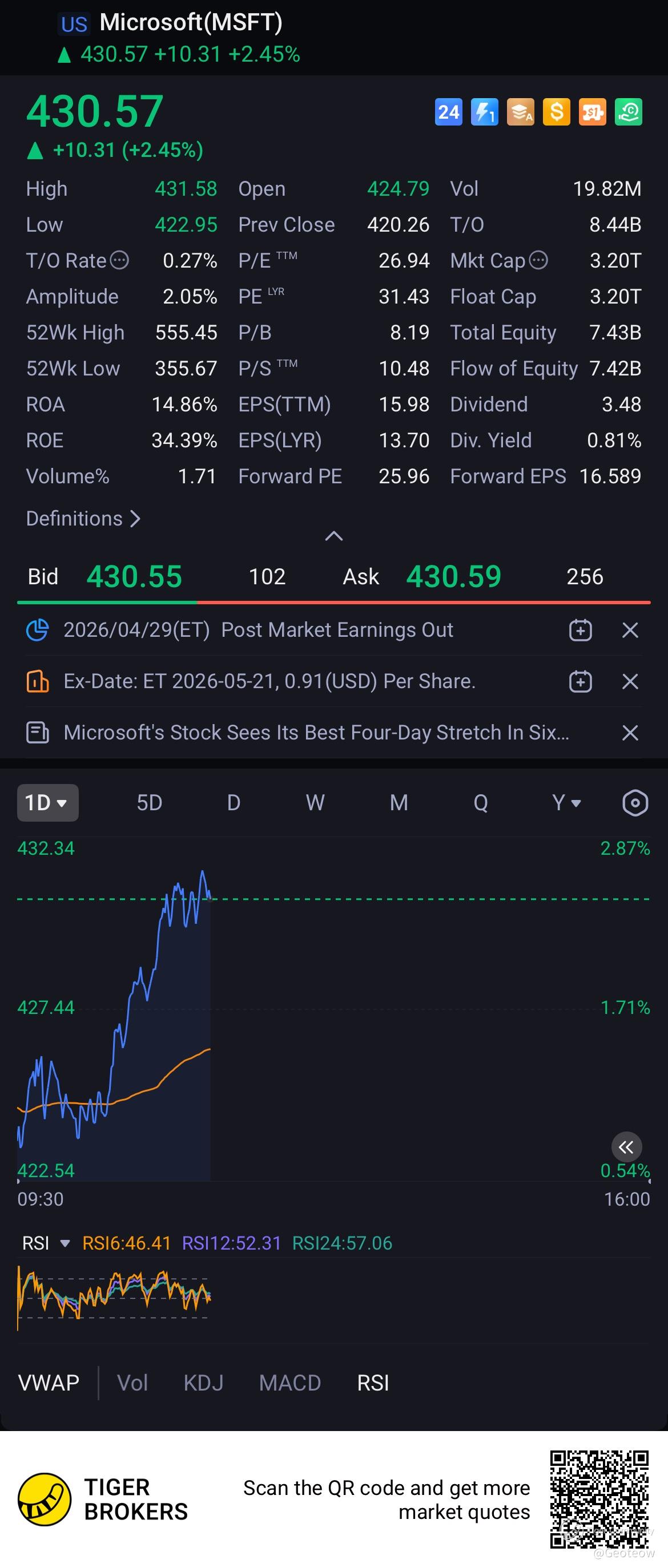The image size is (668, 1568).
Task: Add the earnings date to calendar
Action: [580, 630]
